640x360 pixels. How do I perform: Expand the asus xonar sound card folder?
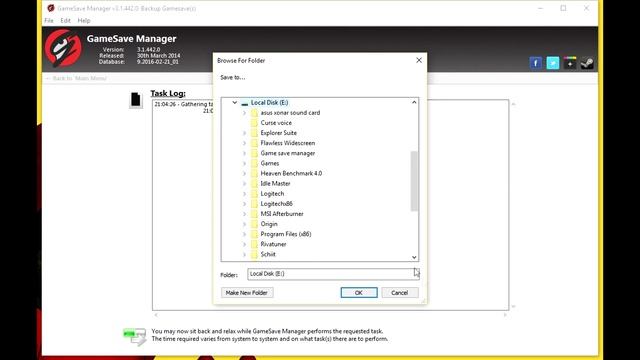point(244,113)
